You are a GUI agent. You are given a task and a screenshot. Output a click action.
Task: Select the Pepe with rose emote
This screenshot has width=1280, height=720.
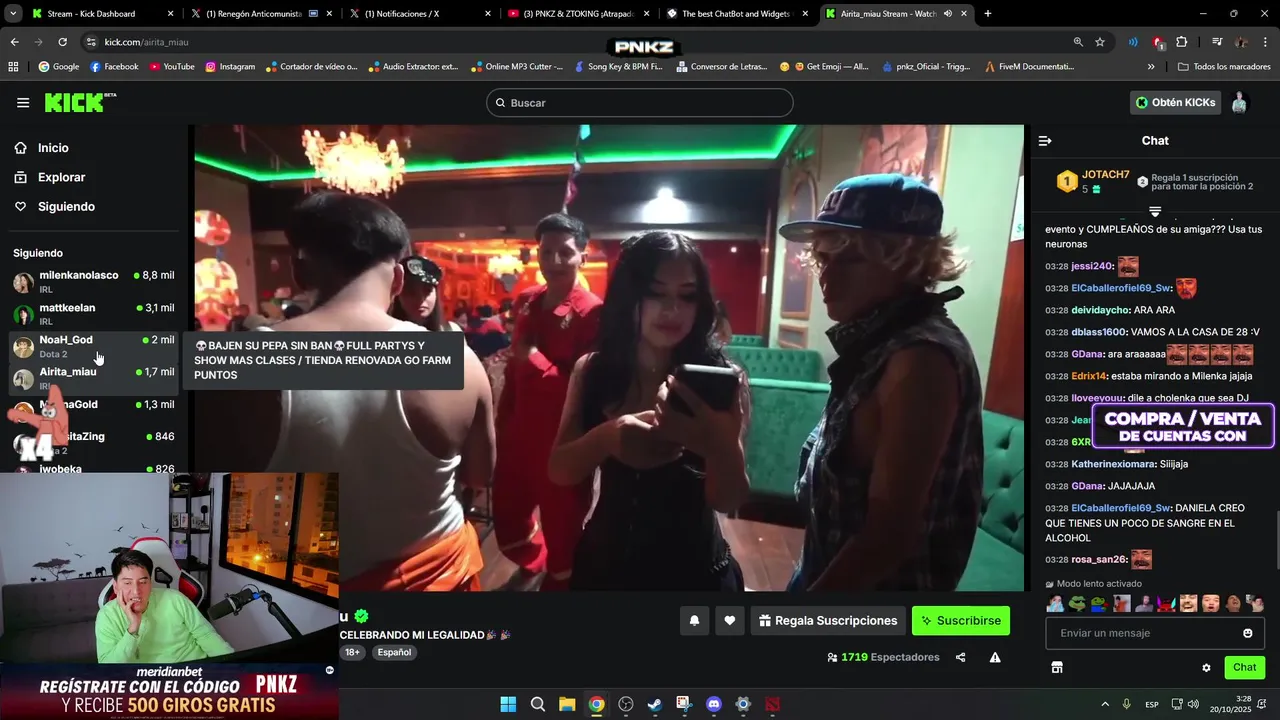point(1099,603)
